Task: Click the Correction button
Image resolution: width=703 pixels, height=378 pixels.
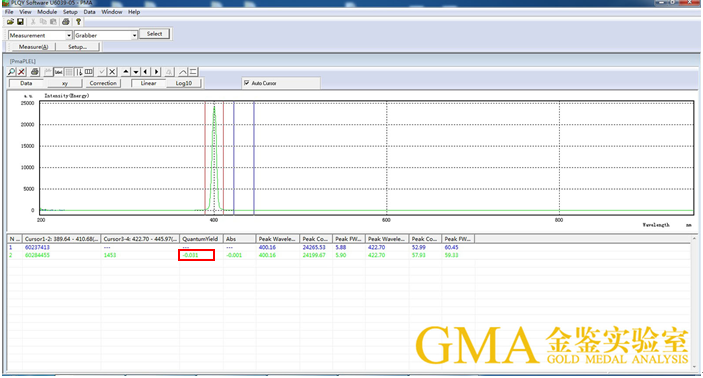Action: pyautogui.click(x=103, y=83)
